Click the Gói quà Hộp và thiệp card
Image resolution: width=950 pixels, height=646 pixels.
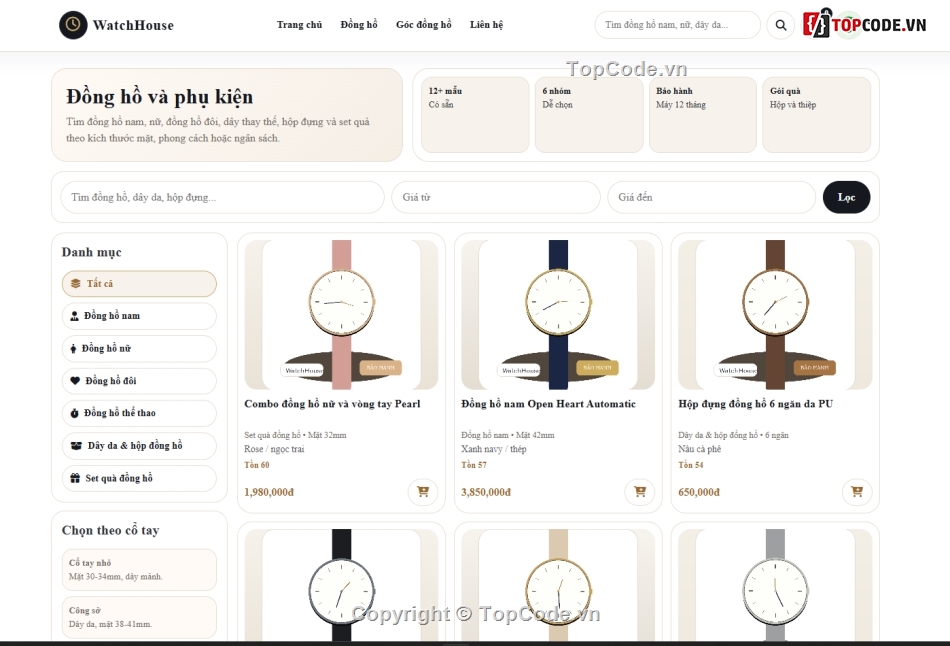pos(817,115)
